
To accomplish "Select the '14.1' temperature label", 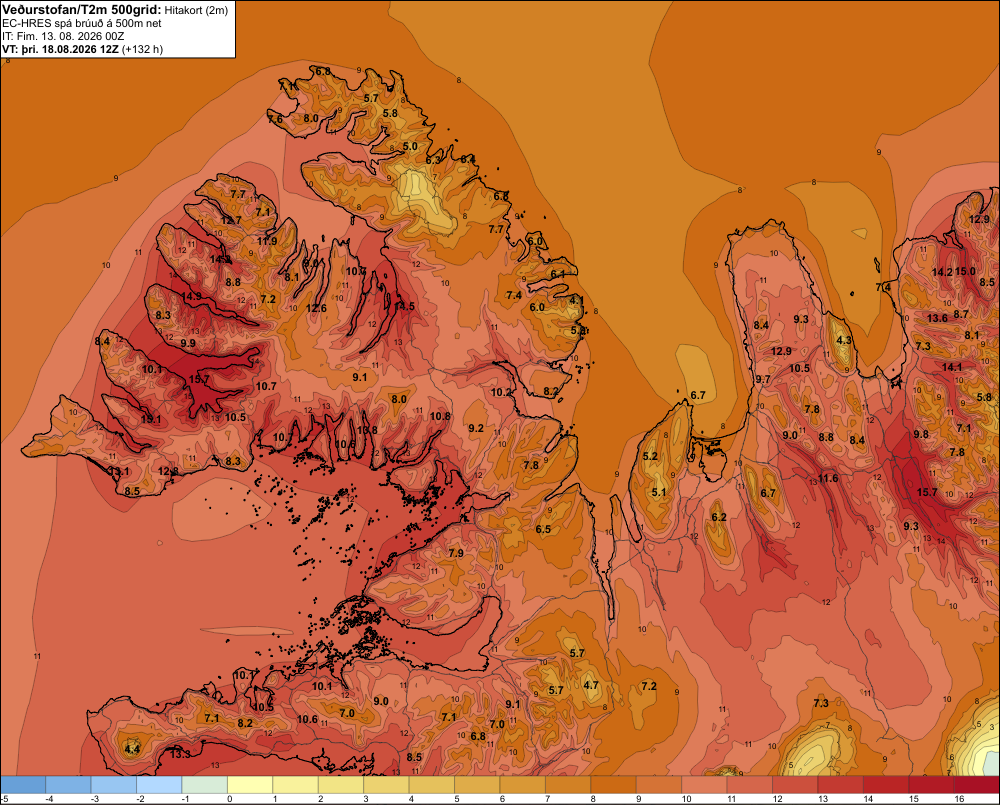I will pos(952,367).
